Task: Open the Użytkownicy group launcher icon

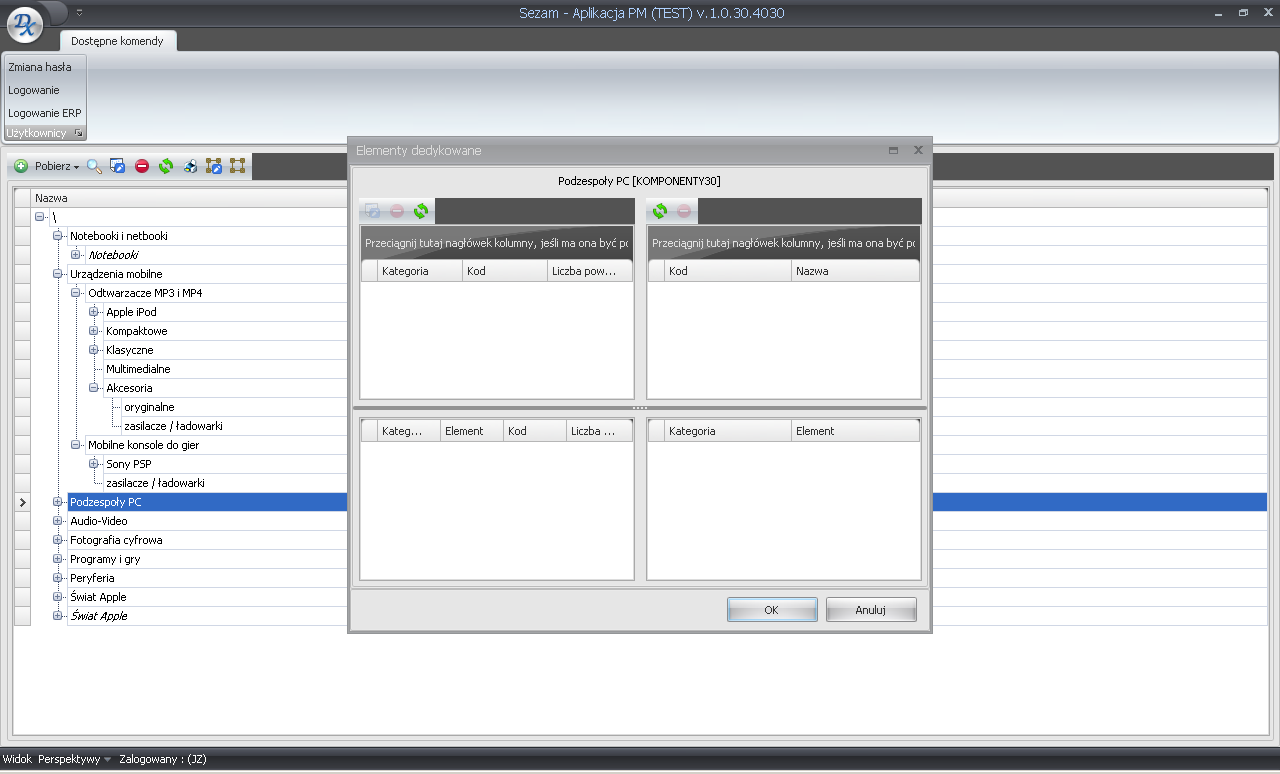Action: (78, 133)
